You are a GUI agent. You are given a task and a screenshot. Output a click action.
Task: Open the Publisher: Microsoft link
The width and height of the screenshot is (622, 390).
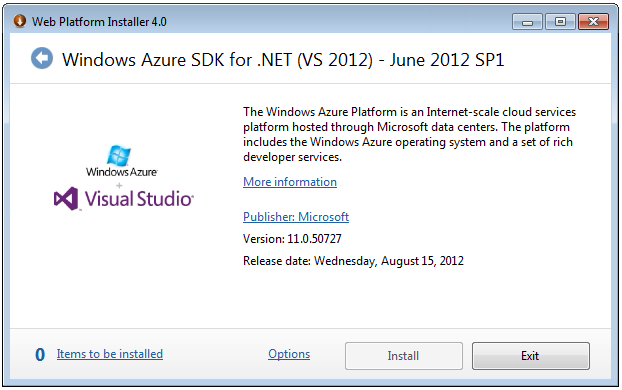(x=296, y=217)
